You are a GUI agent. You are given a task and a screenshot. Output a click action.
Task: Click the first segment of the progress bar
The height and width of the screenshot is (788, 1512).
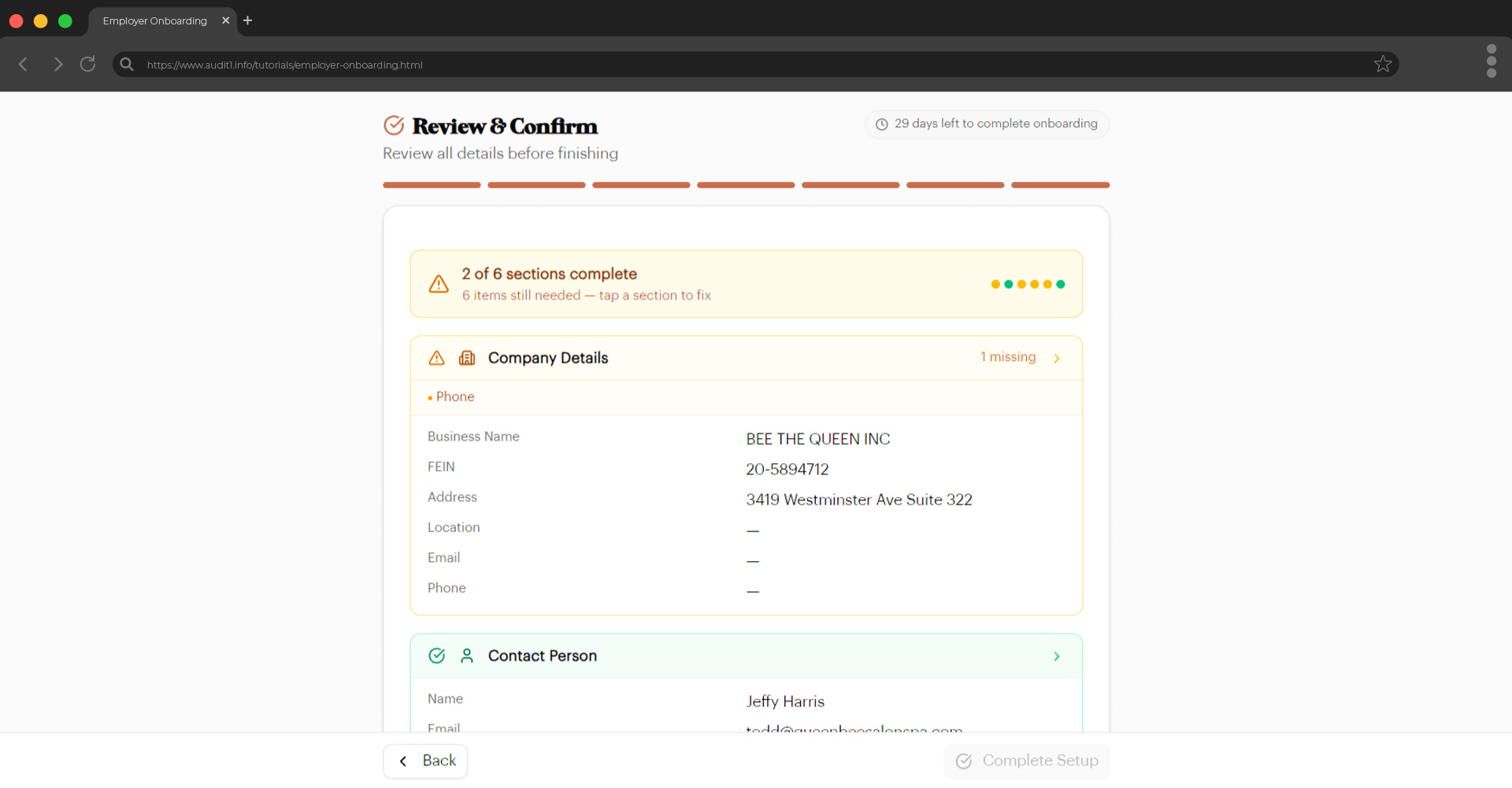click(432, 184)
